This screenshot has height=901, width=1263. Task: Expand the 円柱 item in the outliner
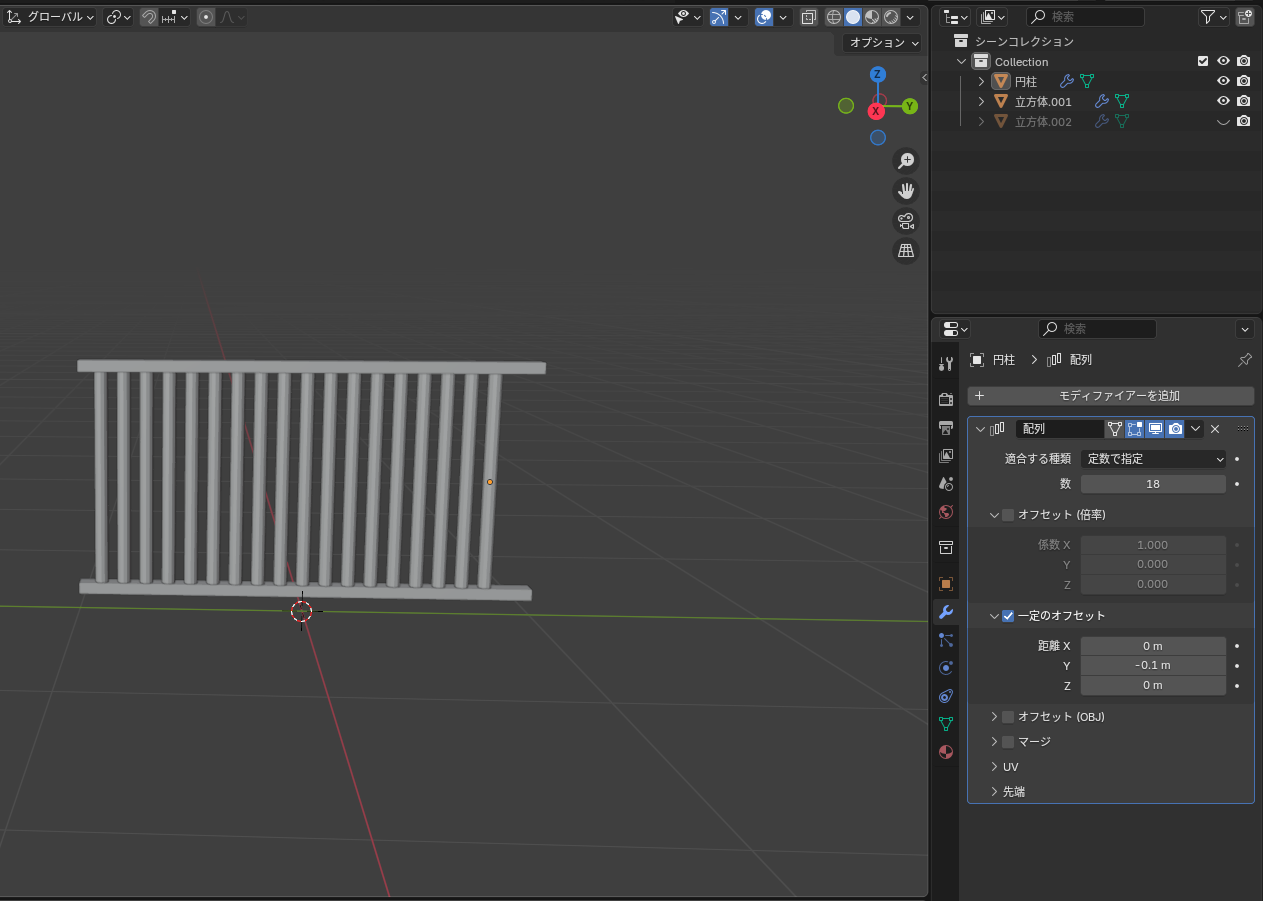tap(981, 81)
